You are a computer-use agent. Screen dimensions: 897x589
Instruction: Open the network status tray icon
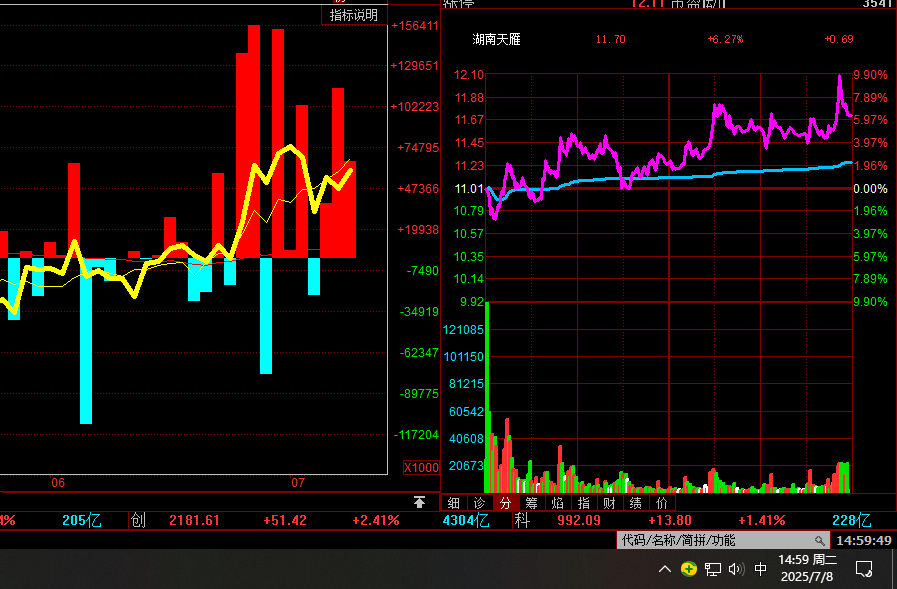[x=713, y=569]
